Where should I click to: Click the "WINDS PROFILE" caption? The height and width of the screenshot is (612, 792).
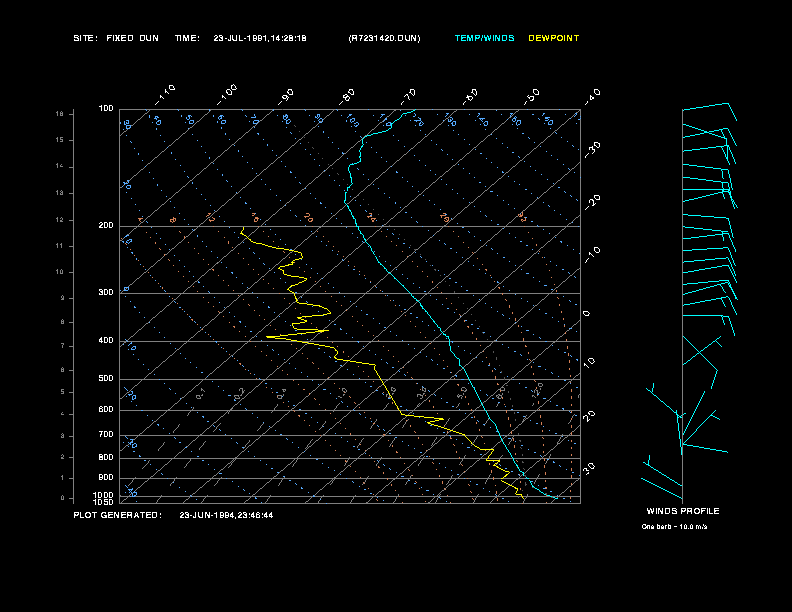[683, 511]
